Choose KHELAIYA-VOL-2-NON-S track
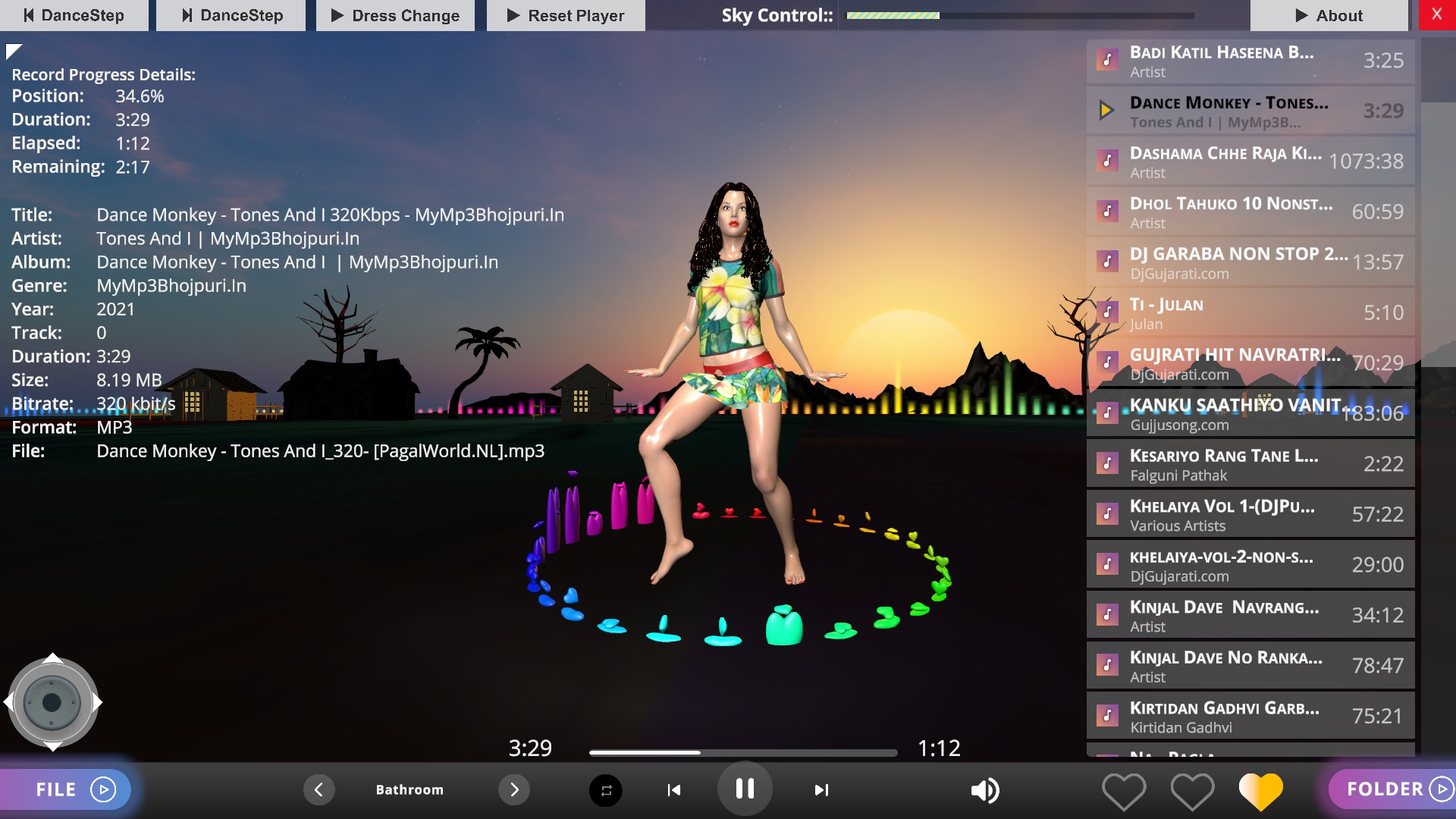This screenshot has height=819, width=1456. click(1250, 564)
